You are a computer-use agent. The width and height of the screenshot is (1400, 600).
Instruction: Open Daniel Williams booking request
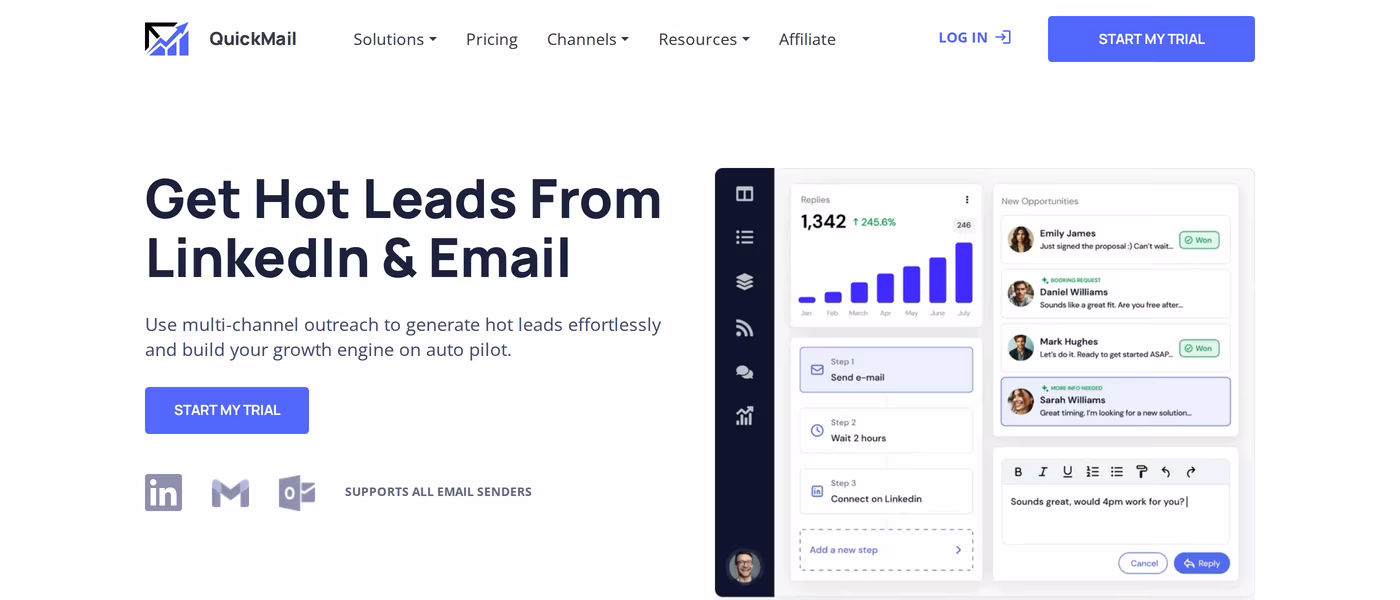(1116, 293)
